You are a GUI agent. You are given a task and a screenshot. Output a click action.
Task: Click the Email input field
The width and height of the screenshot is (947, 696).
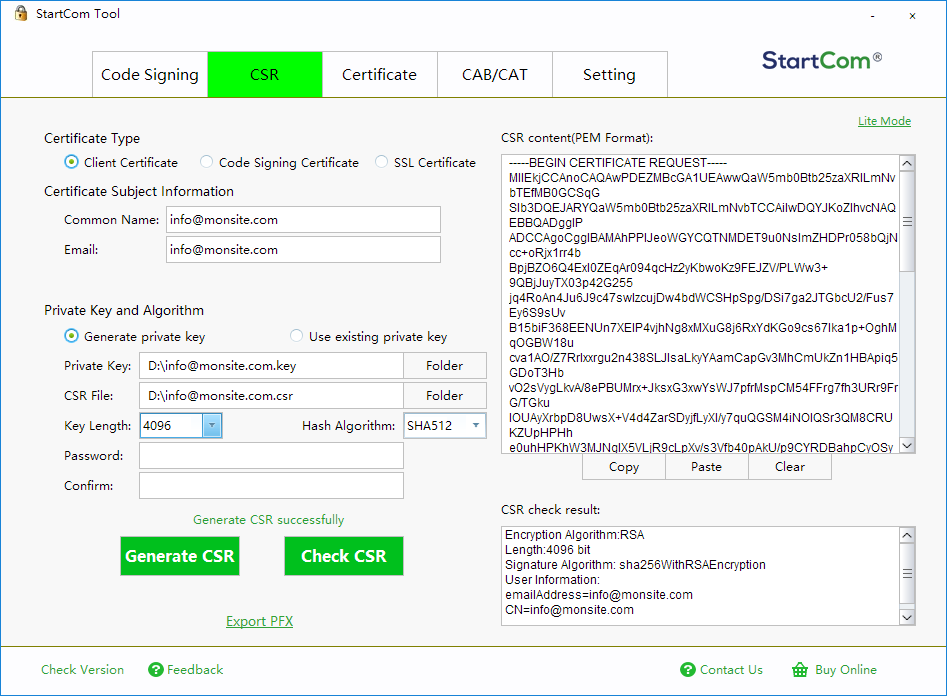(303, 250)
